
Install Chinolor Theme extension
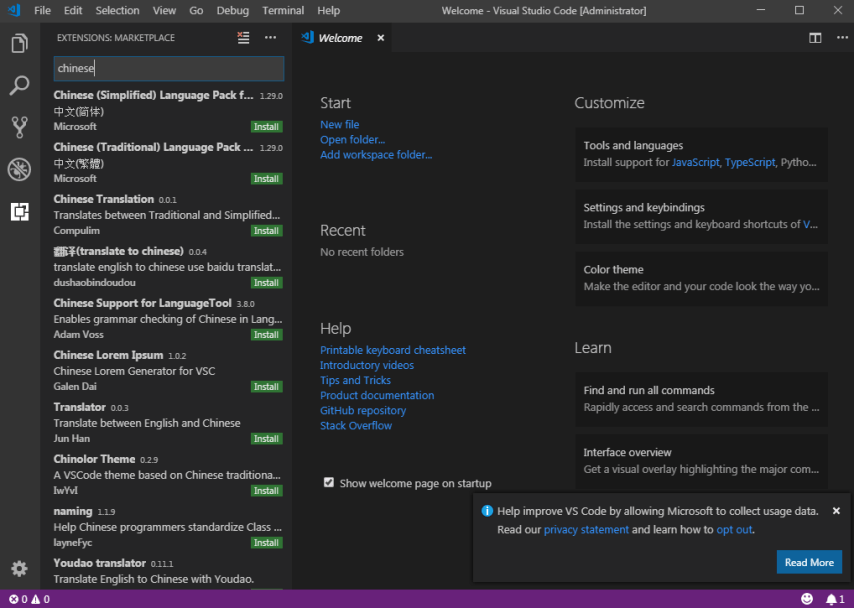tap(266, 491)
